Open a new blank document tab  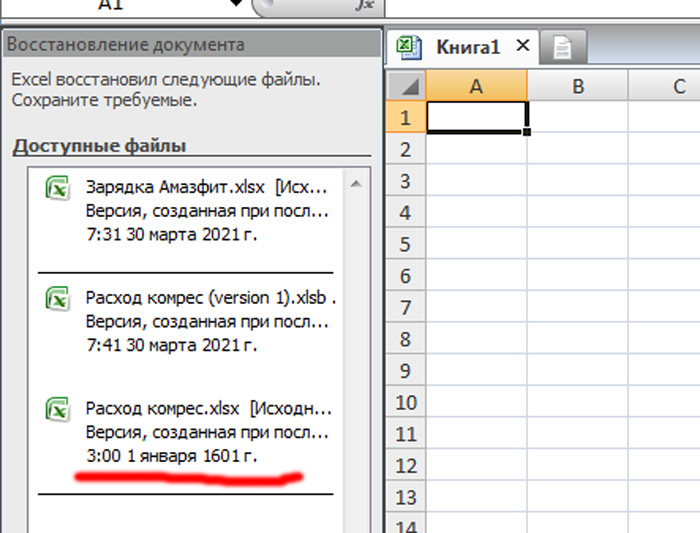[563, 47]
